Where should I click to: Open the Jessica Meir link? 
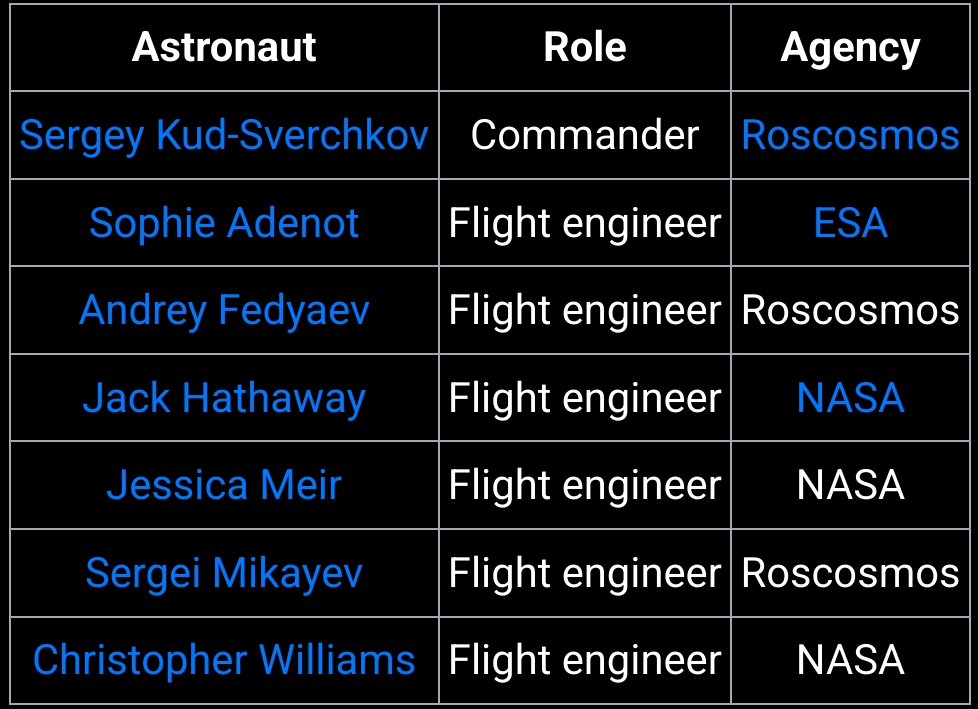pos(224,485)
